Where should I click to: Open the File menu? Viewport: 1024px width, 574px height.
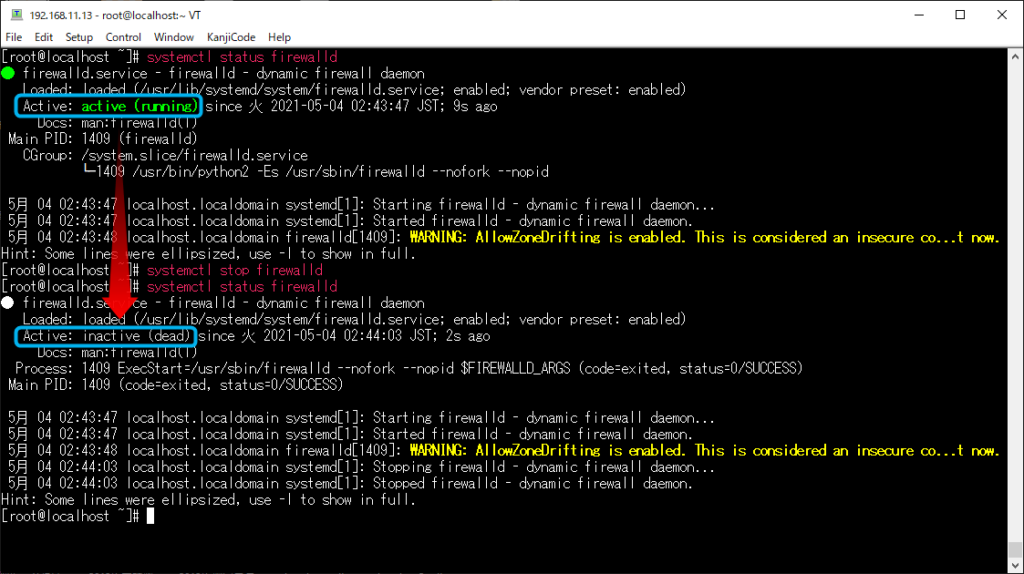14,37
